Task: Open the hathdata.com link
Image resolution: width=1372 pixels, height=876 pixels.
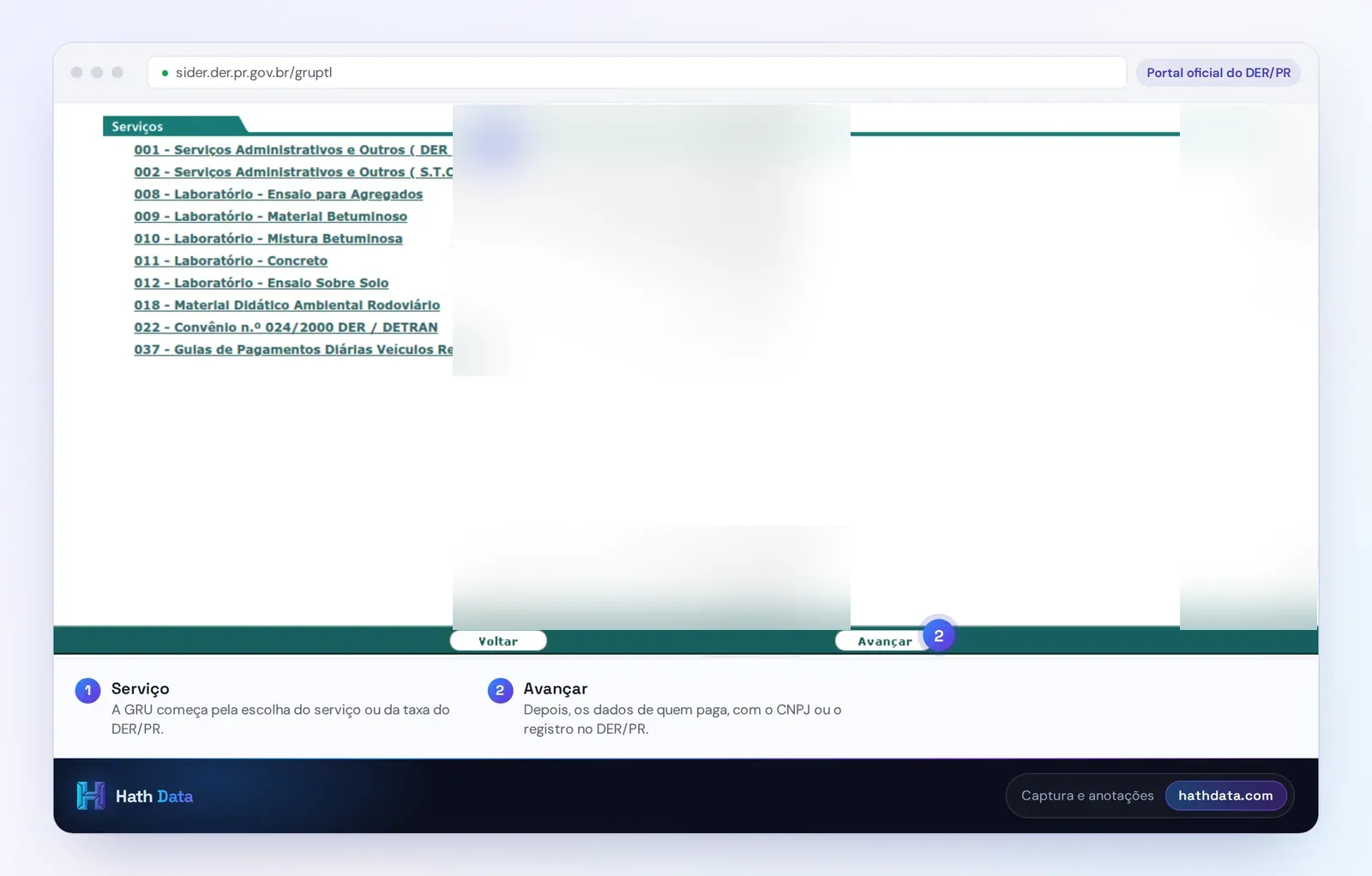Action: pos(1225,795)
